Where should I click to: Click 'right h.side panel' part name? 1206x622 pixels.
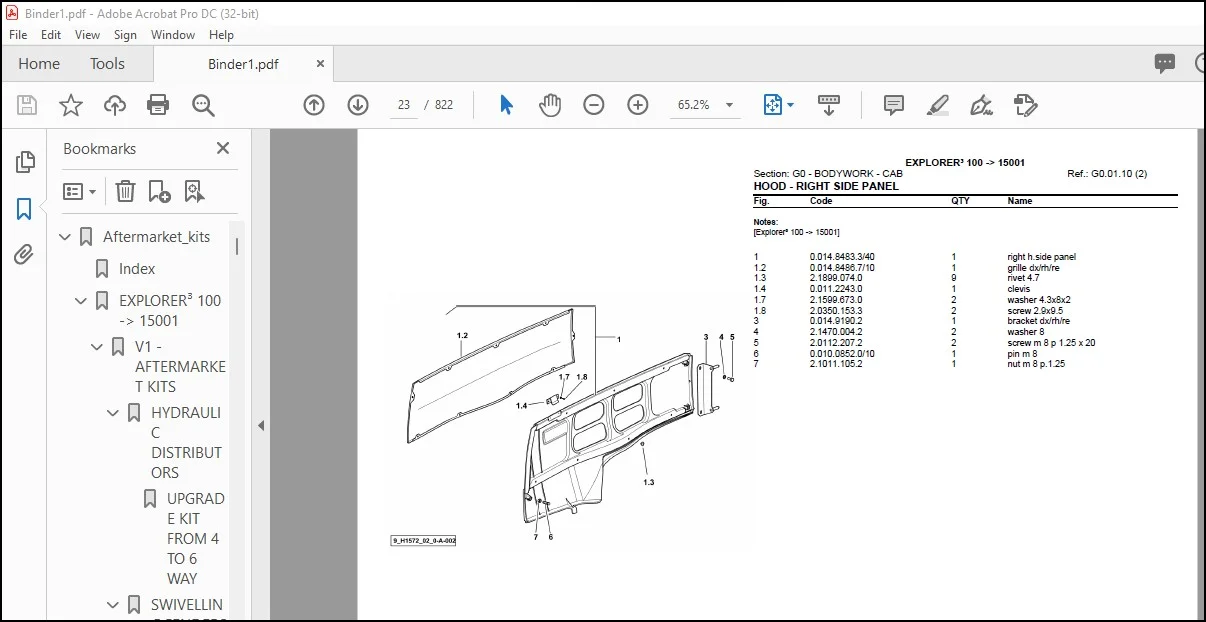coord(1041,257)
